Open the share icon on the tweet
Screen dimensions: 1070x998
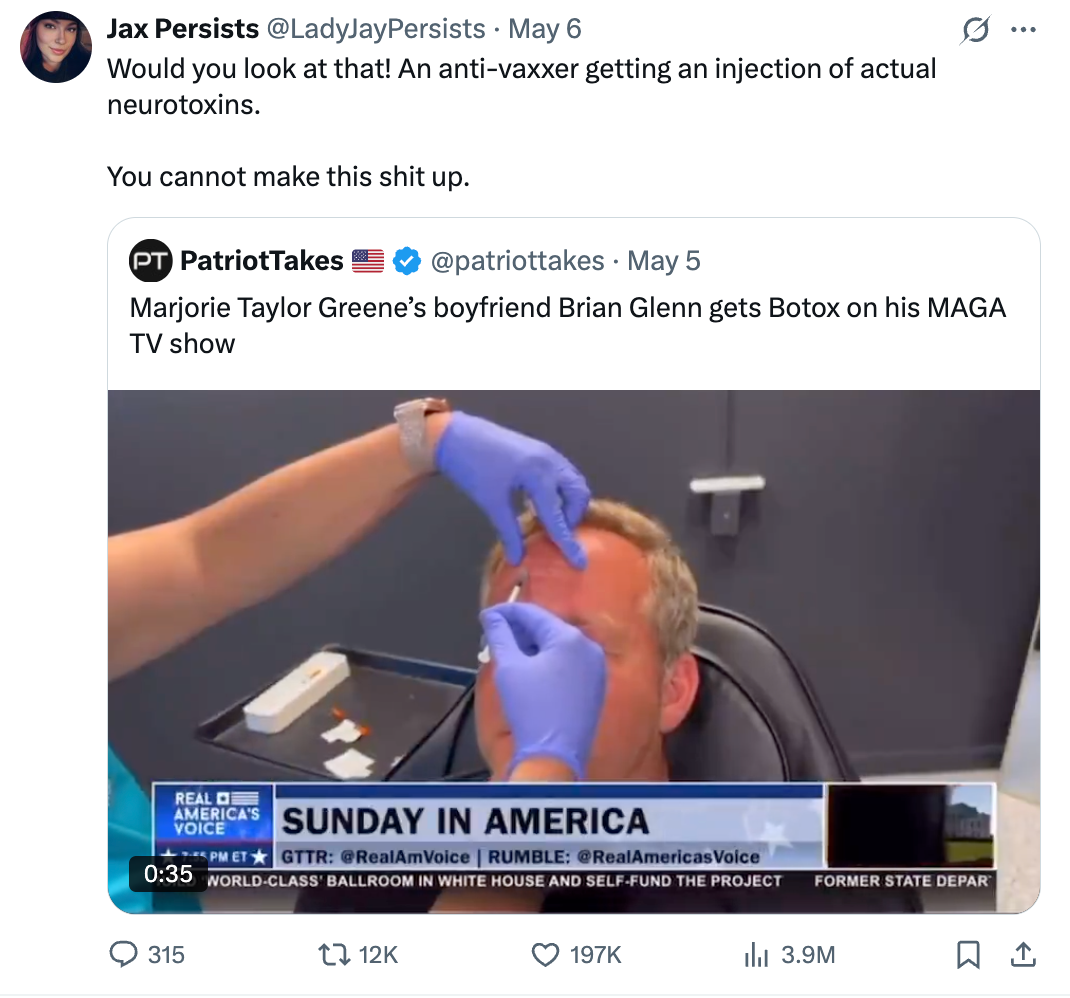pos(1023,955)
